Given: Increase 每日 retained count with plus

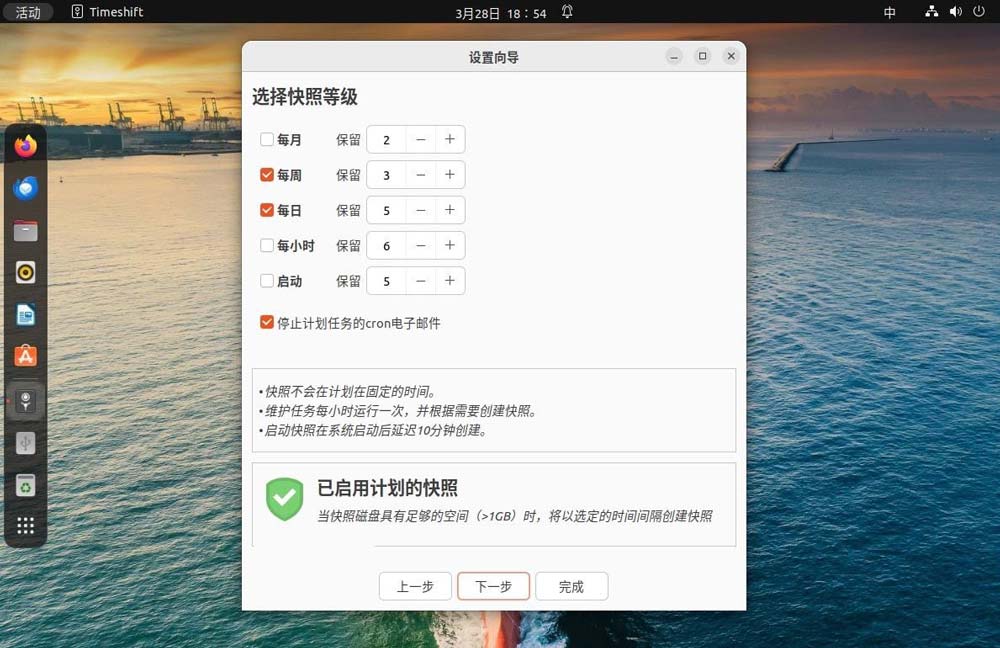Looking at the screenshot, I should pyautogui.click(x=450, y=210).
